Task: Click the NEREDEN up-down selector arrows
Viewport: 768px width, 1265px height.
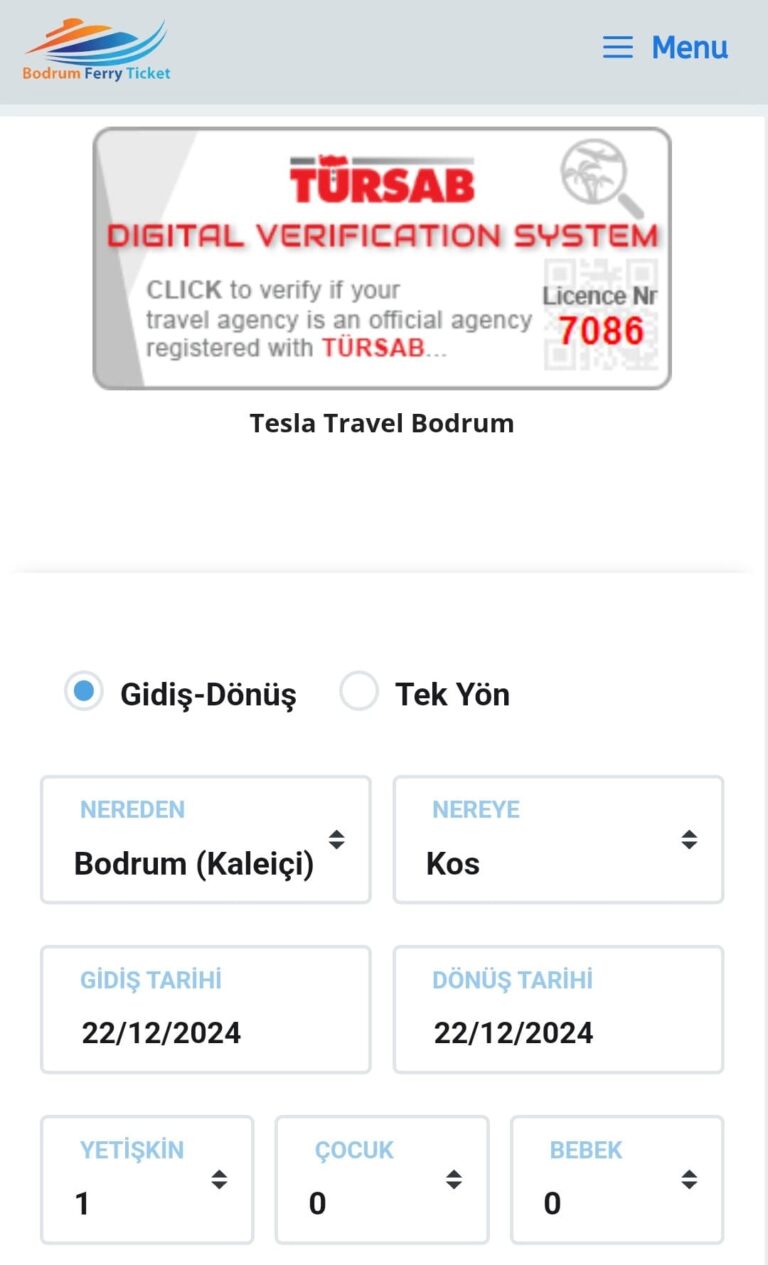Action: click(337, 840)
